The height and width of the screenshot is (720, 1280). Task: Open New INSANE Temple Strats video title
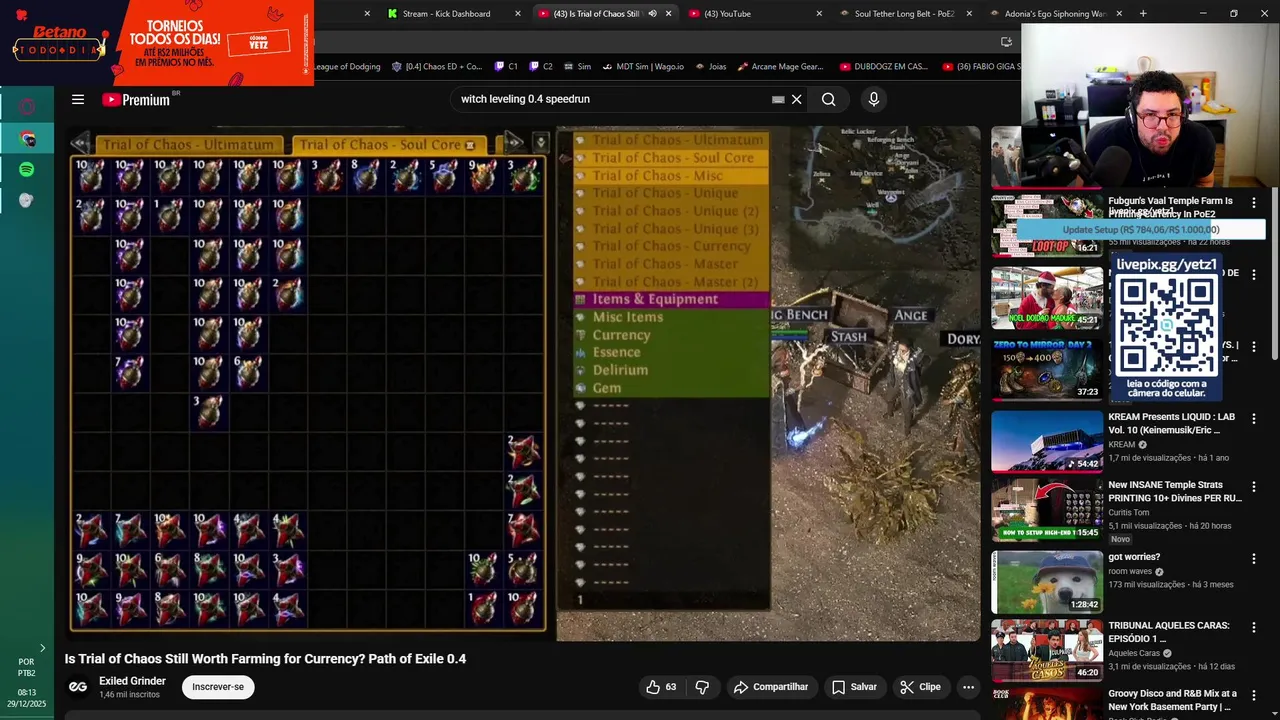(1175, 491)
